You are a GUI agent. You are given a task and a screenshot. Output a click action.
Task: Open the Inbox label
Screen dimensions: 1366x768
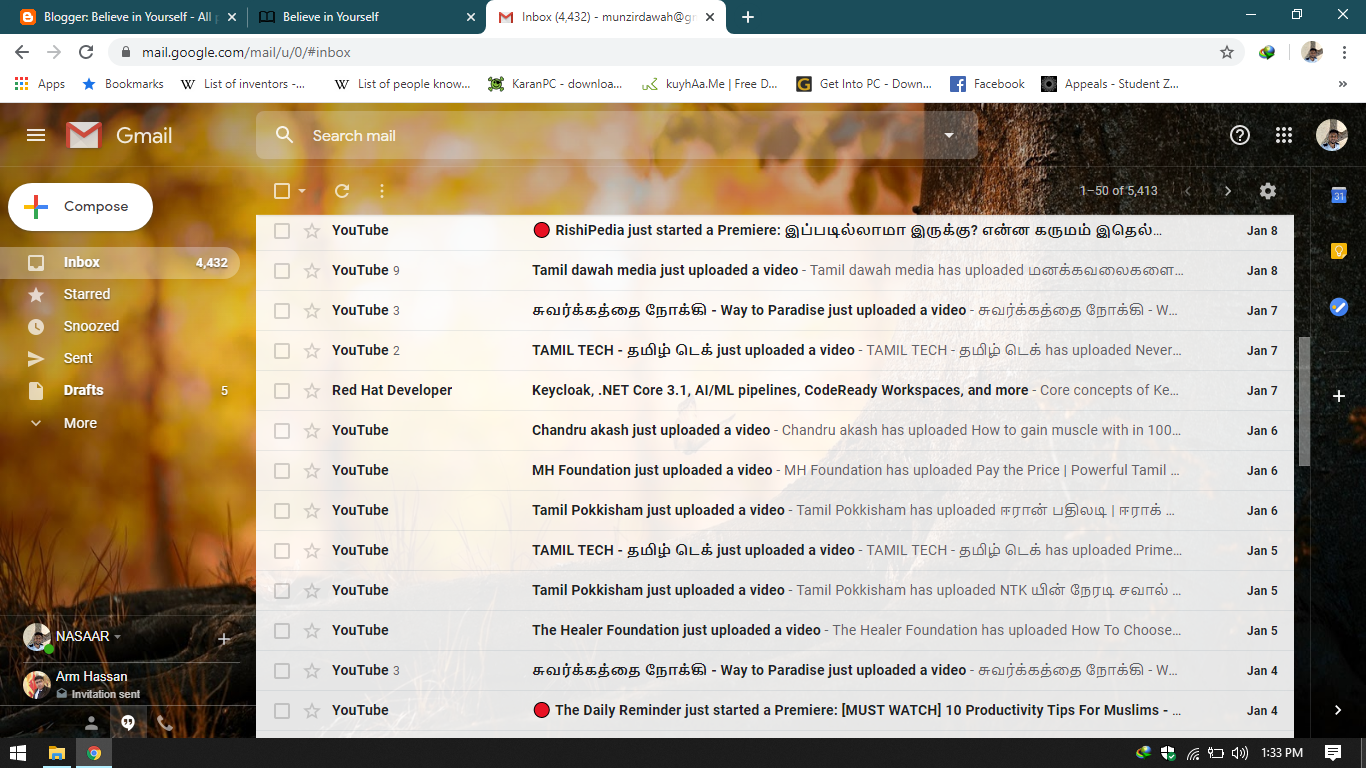[x=120, y=263]
